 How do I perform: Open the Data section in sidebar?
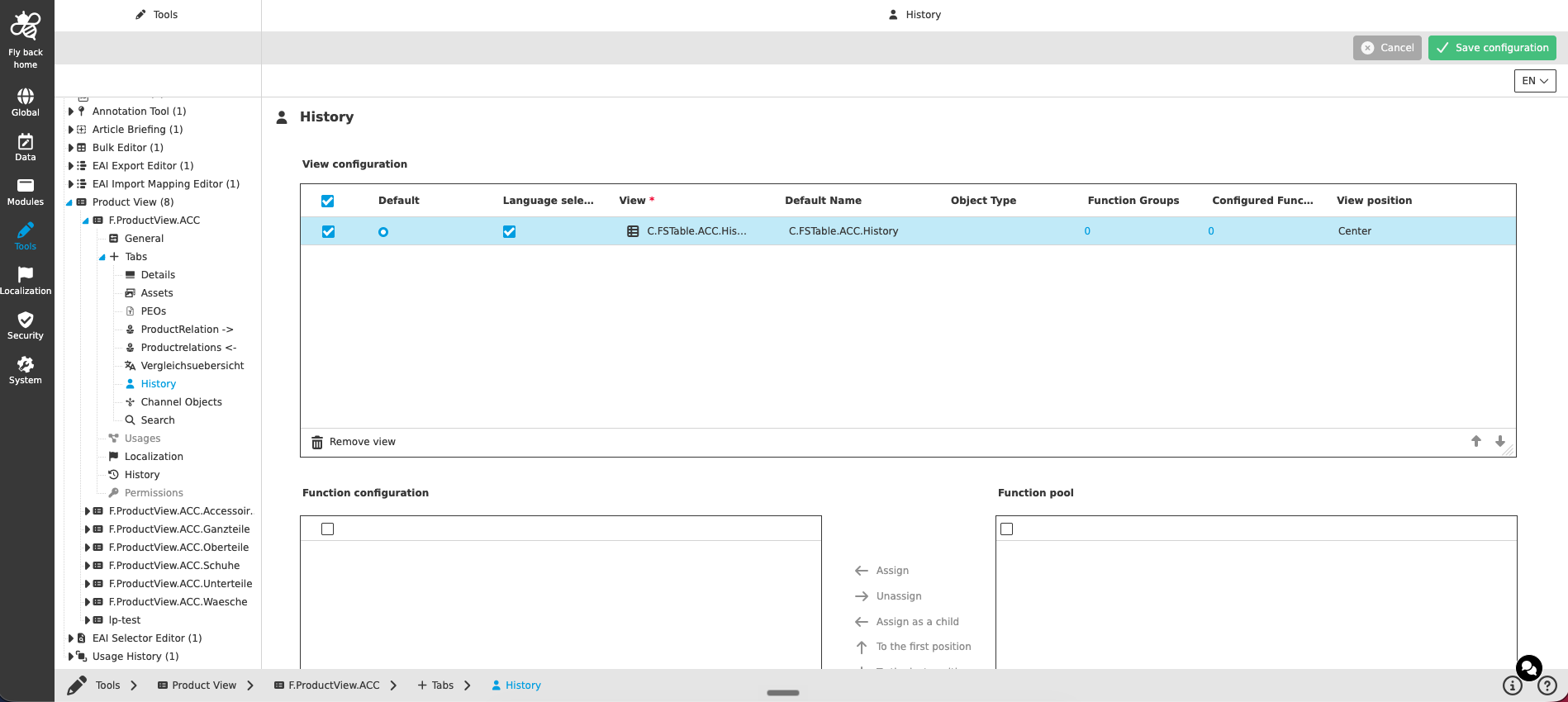[x=26, y=147]
